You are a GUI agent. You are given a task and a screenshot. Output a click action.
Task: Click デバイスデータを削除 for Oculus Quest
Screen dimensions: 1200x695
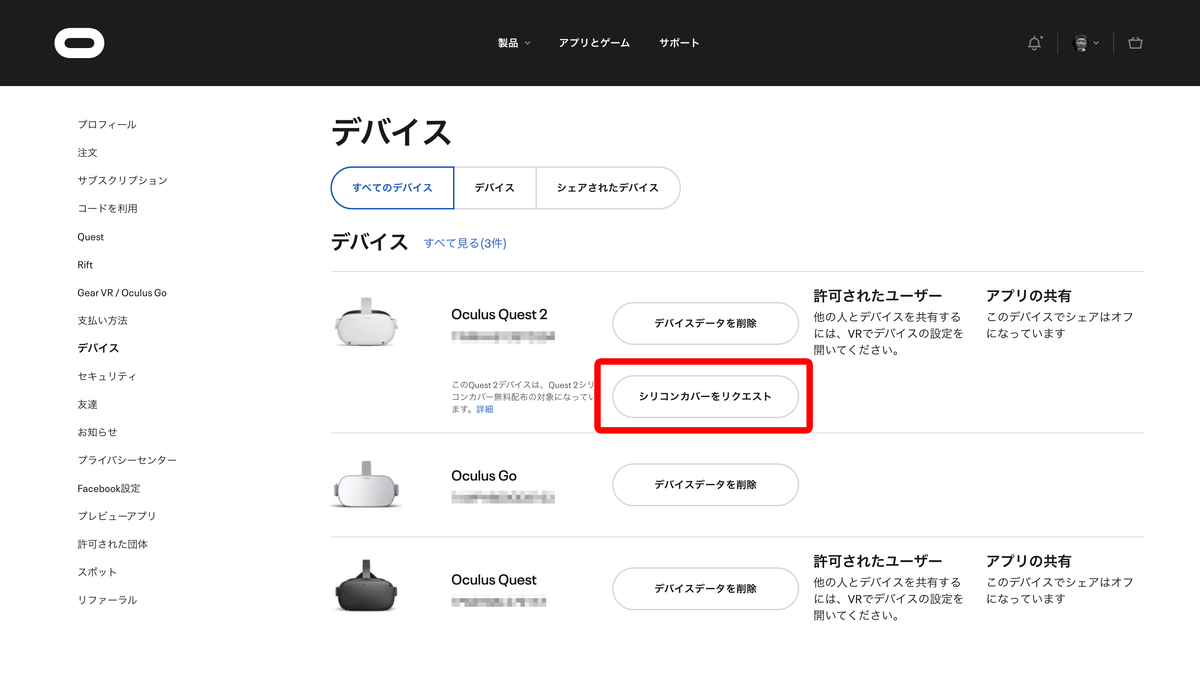click(x=705, y=589)
